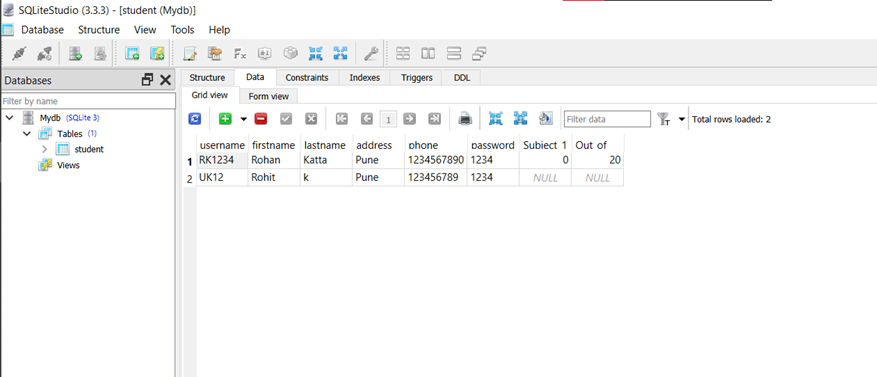Switch to Form view tab
877x377 pixels.
(x=268, y=96)
